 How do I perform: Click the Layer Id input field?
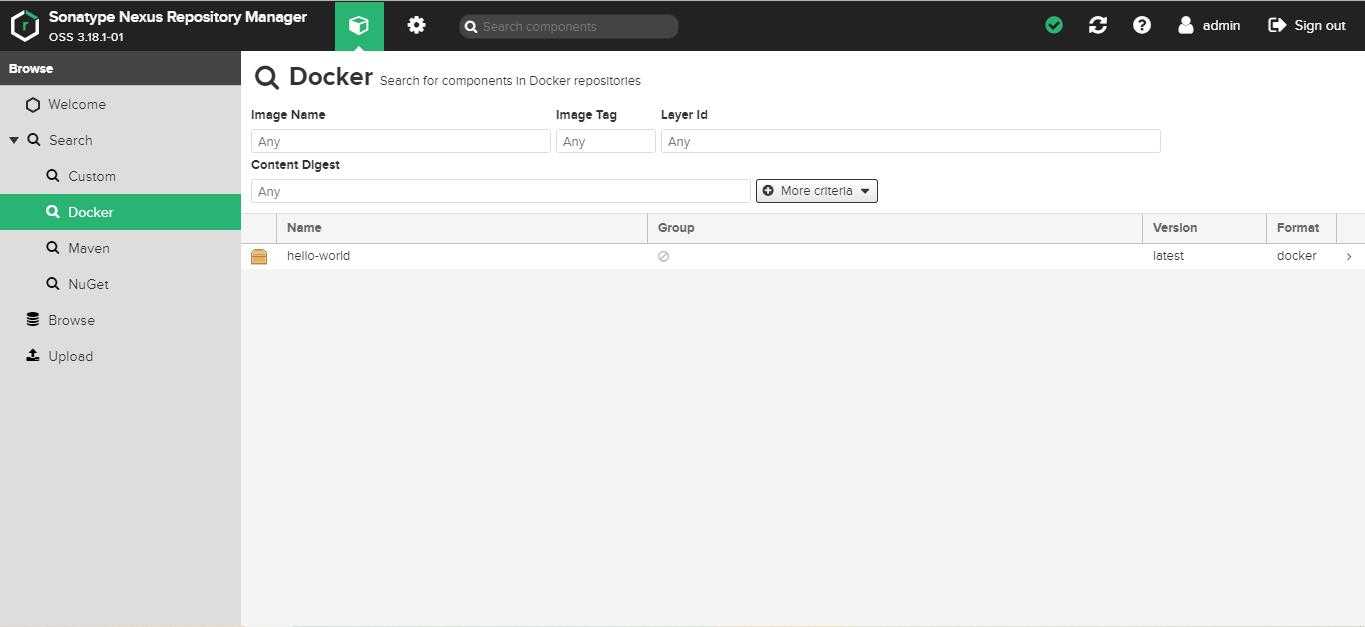click(x=911, y=141)
